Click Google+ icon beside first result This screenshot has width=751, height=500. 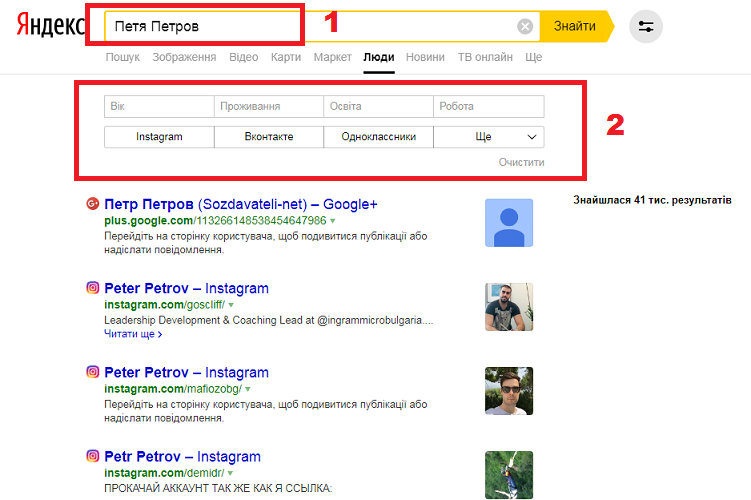[x=93, y=204]
